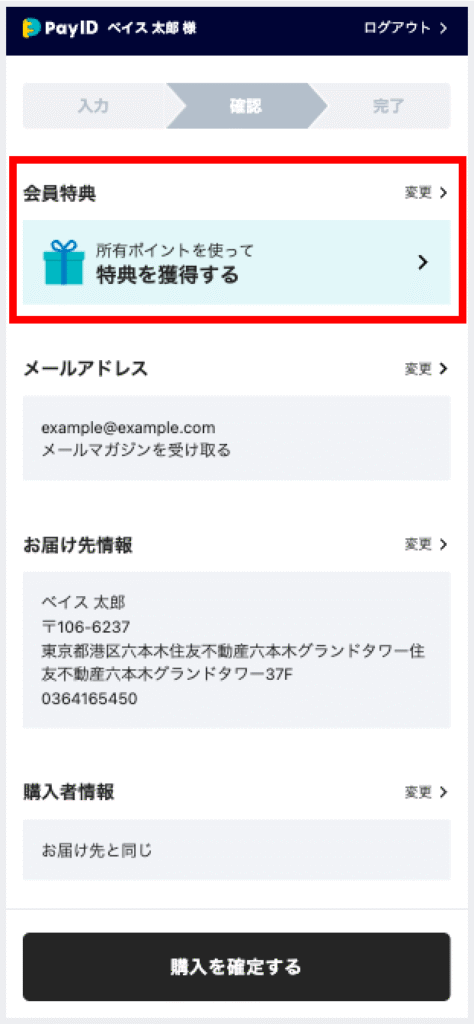Viewport: 474px width, 1024px height.
Task: Click the gift box icon
Action: (64, 263)
